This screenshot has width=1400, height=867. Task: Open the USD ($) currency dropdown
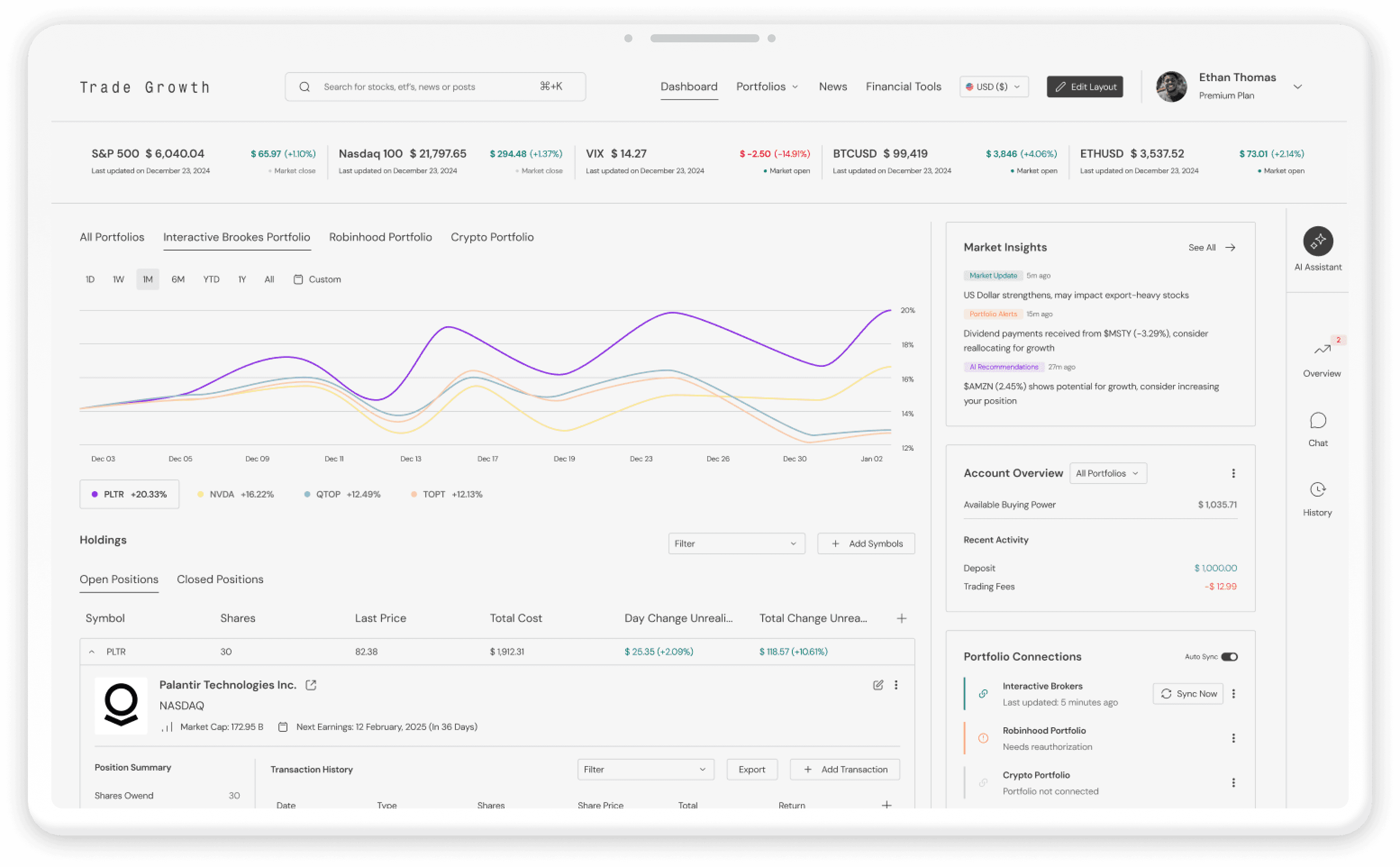click(x=993, y=87)
